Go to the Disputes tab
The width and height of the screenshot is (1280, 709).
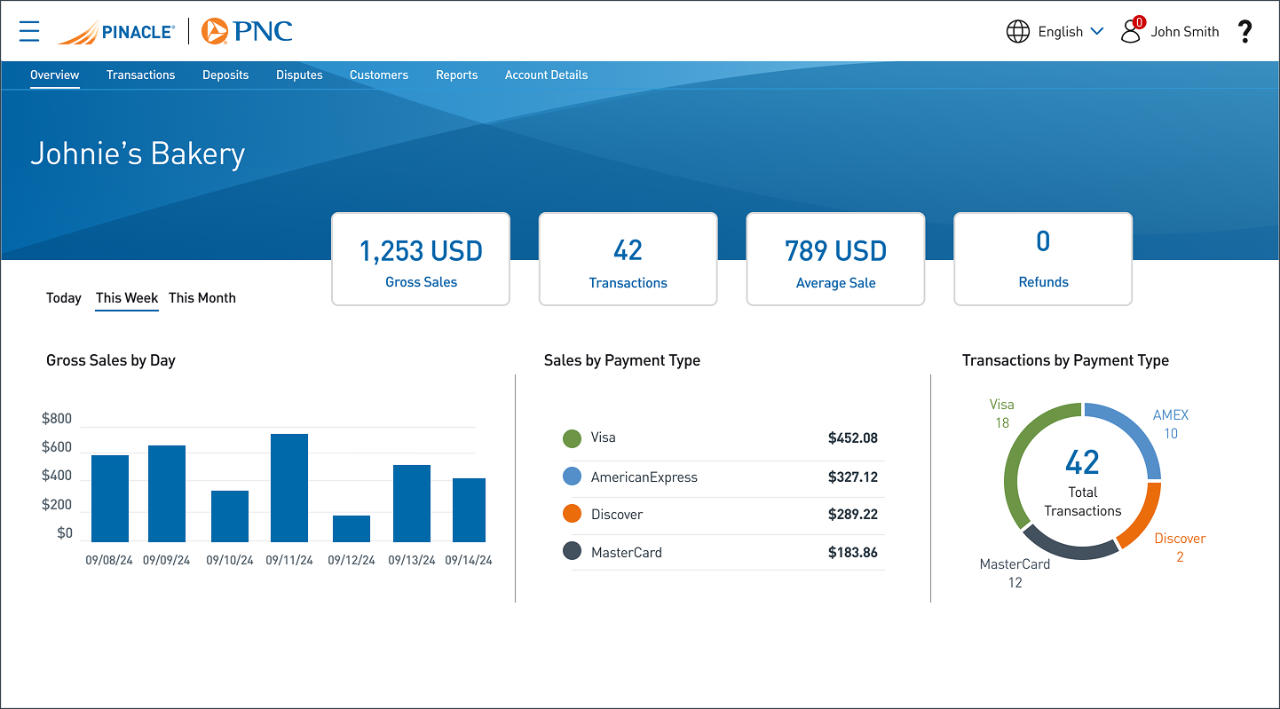pos(299,75)
